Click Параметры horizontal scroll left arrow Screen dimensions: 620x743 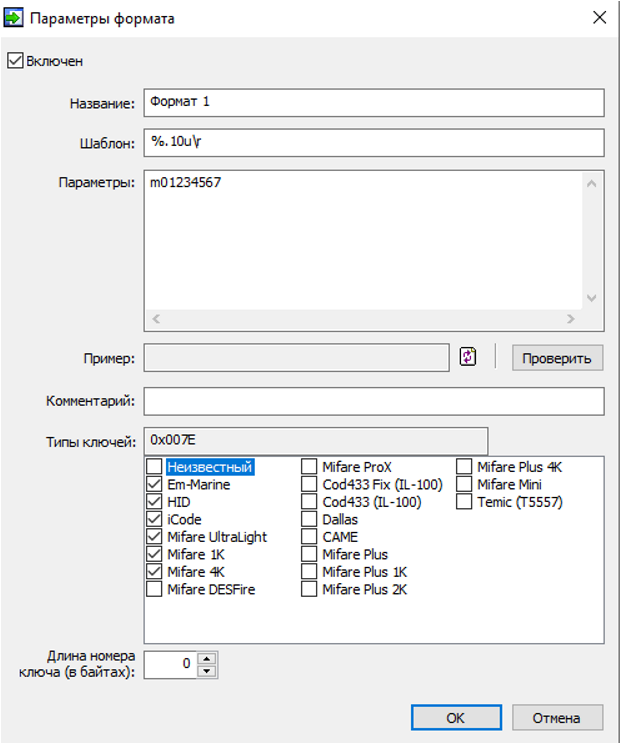pyautogui.click(x=156, y=319)
